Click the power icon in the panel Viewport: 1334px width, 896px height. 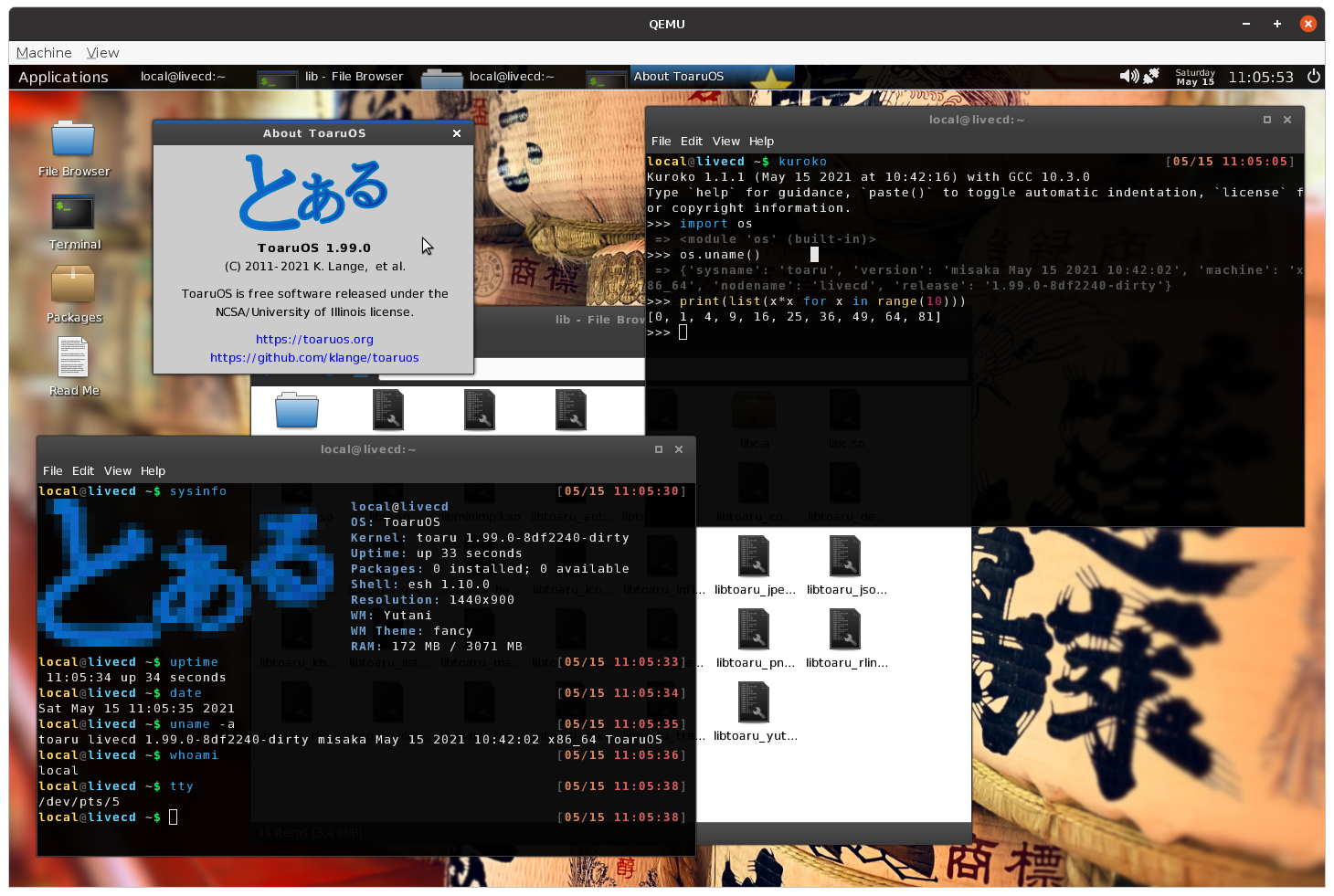1314,77
